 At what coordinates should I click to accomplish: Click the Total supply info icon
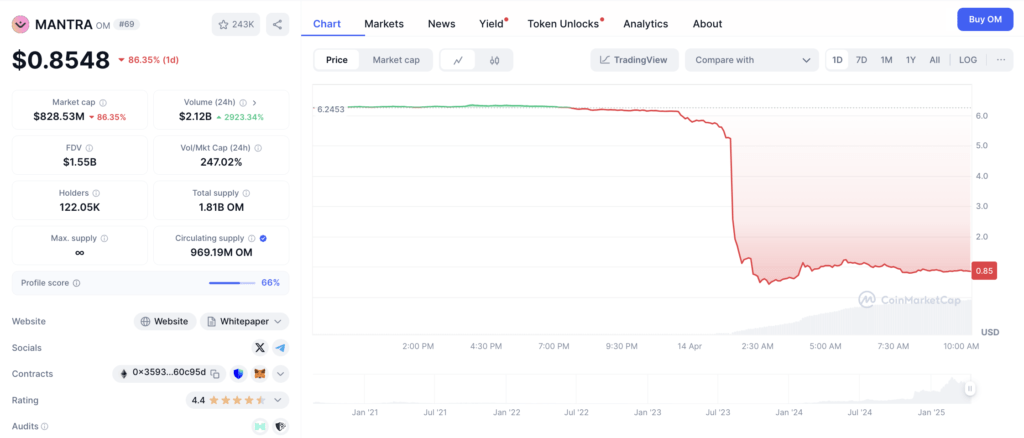click(x=246, y=193)
